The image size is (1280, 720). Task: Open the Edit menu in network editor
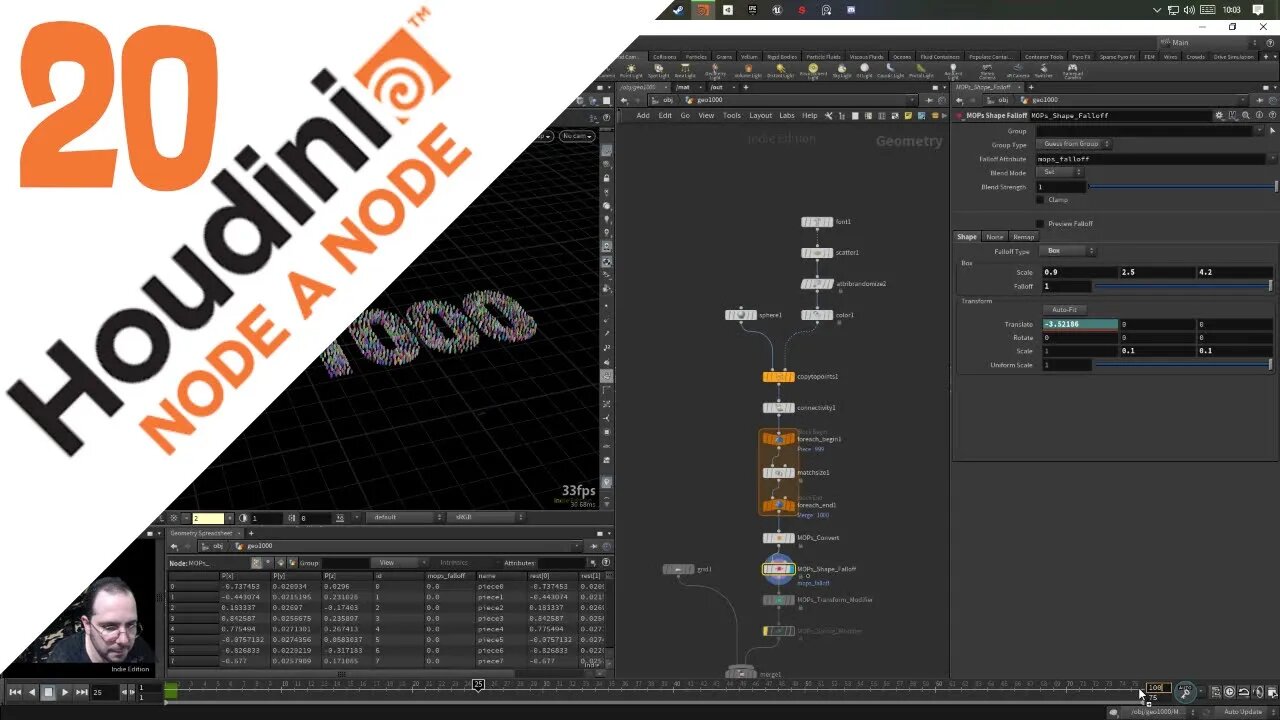664,115
